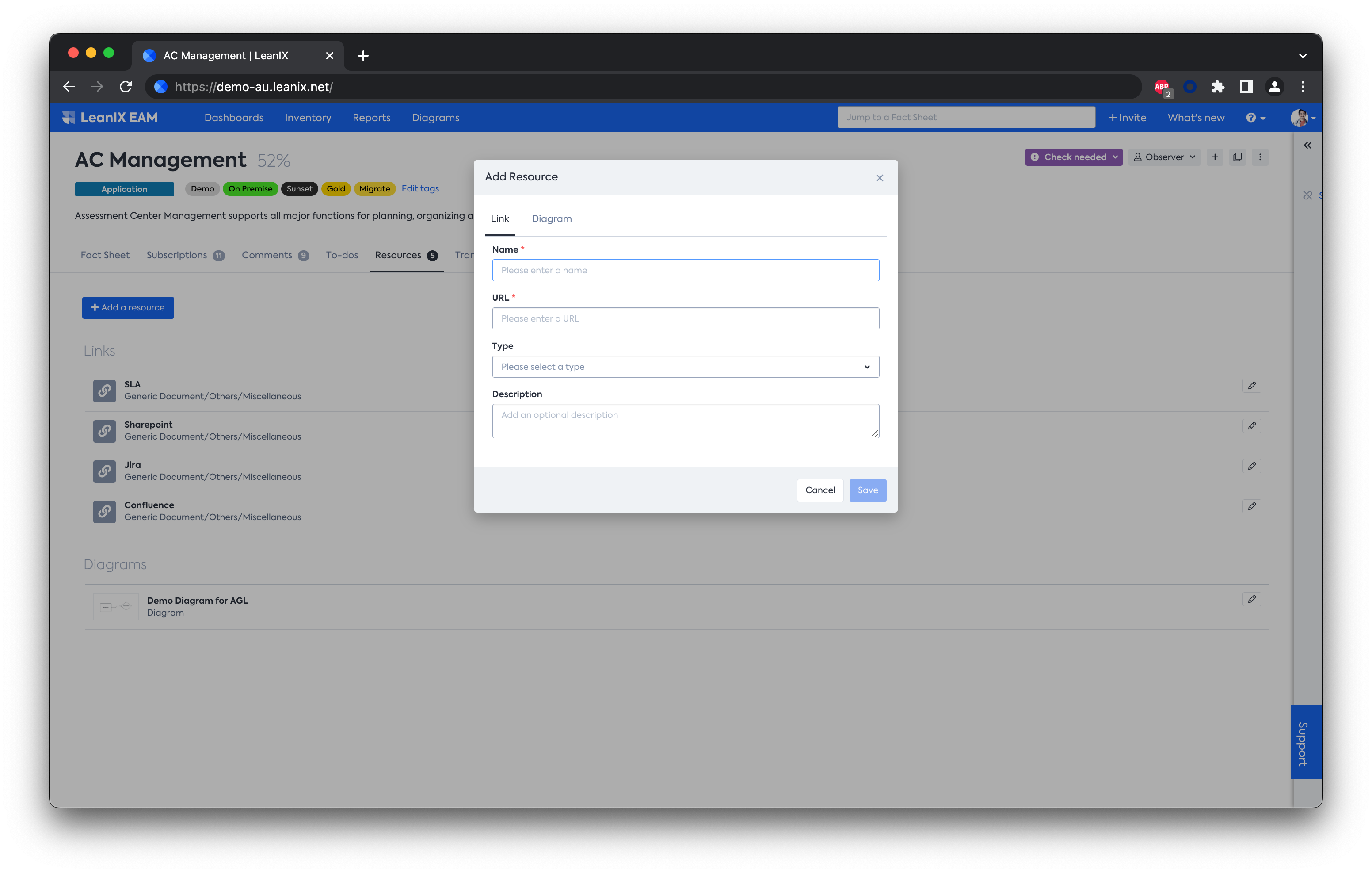Edit the Jira resource pencil icon

click(1251, 466)
